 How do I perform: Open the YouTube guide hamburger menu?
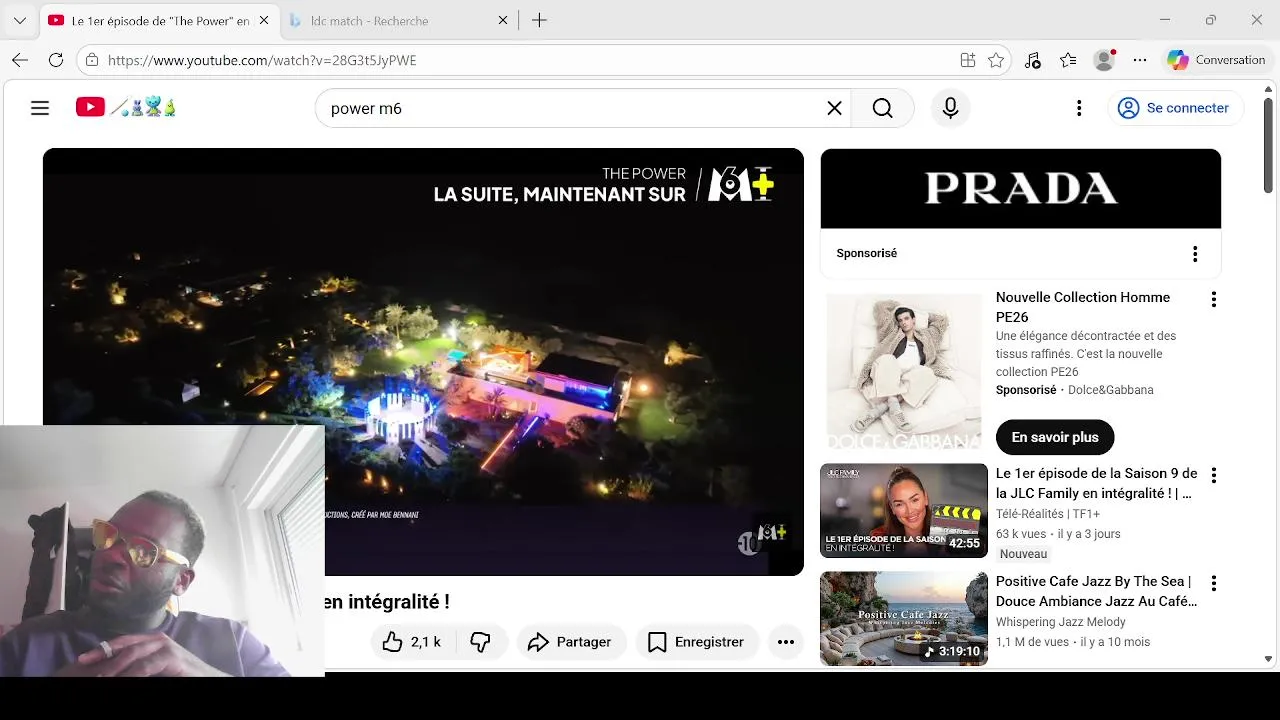tap(40, 108)
